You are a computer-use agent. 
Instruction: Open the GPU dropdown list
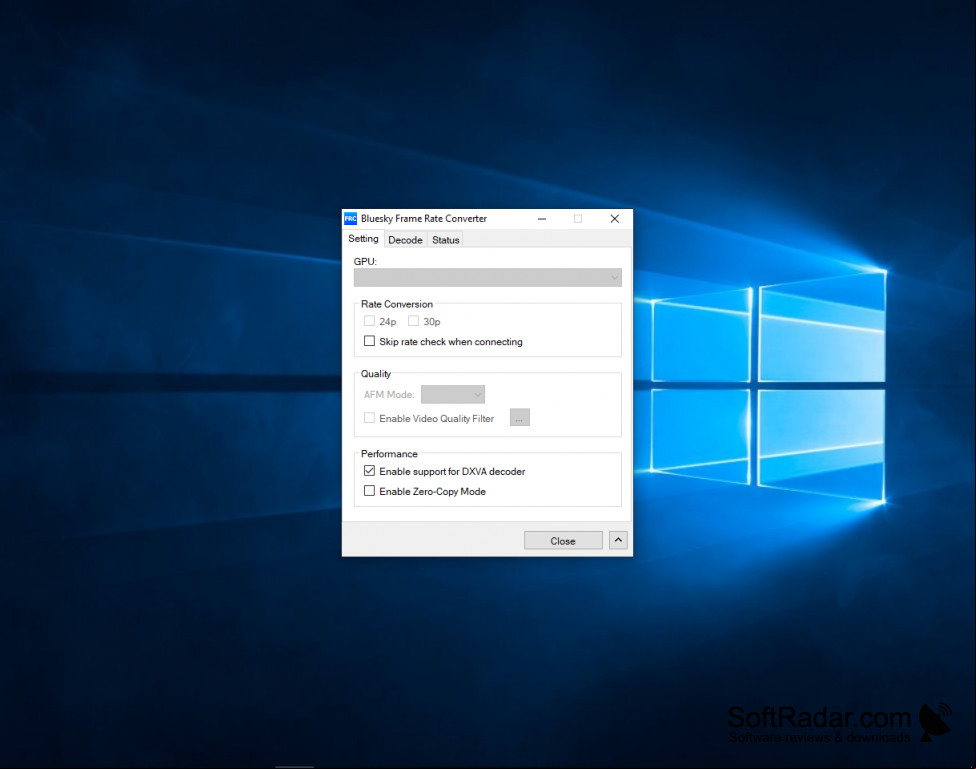tap(487, 277)
